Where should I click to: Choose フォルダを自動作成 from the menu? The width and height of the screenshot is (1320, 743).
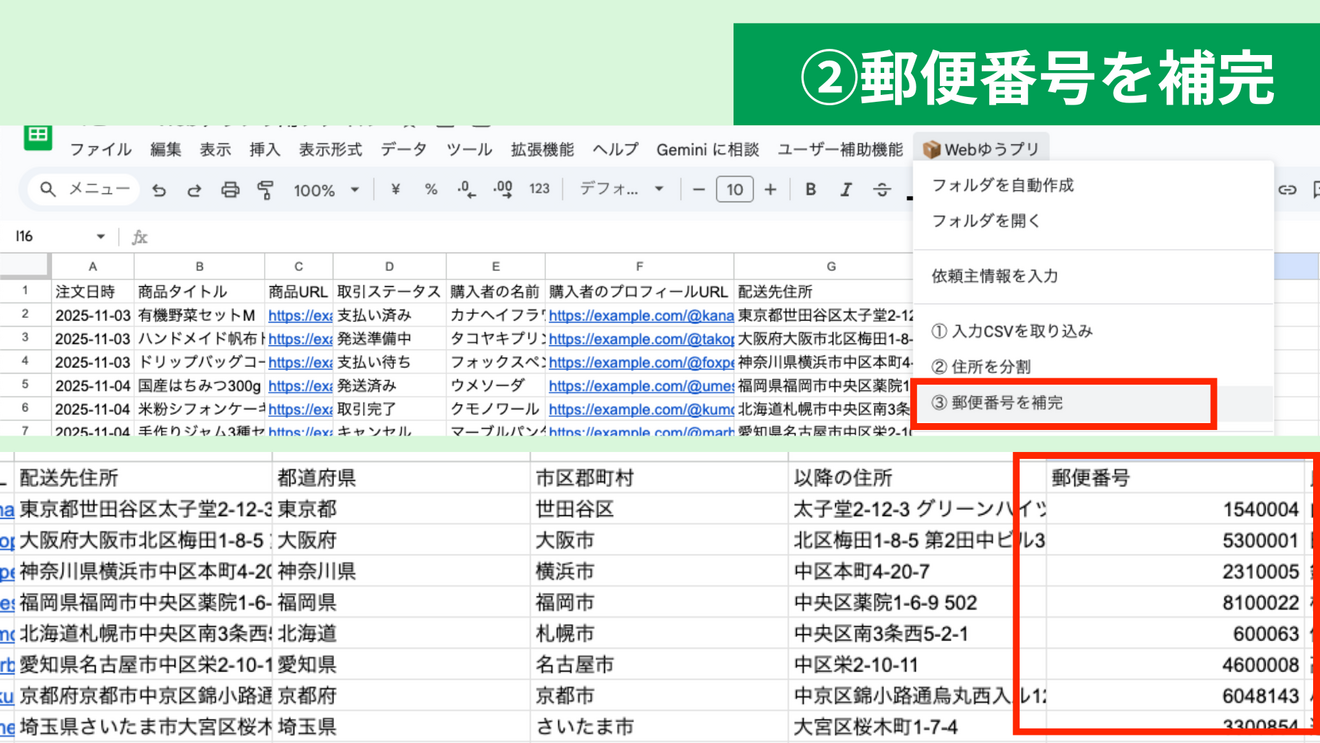click(x=1094, y=185)
